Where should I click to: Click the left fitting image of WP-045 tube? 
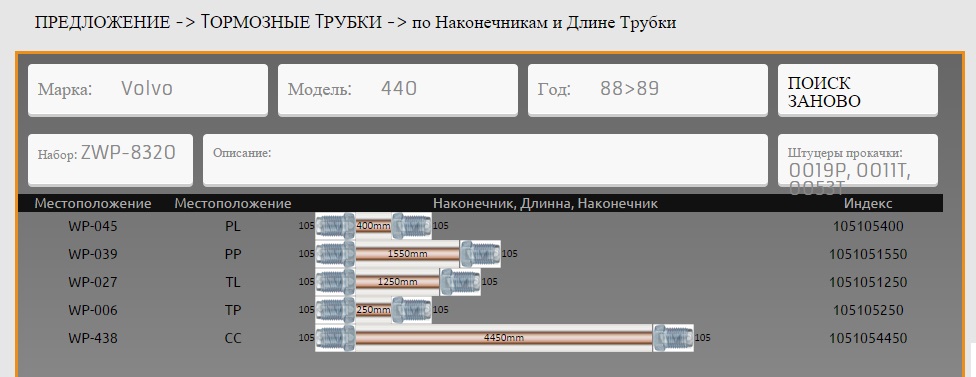click(x=335, y=226)
